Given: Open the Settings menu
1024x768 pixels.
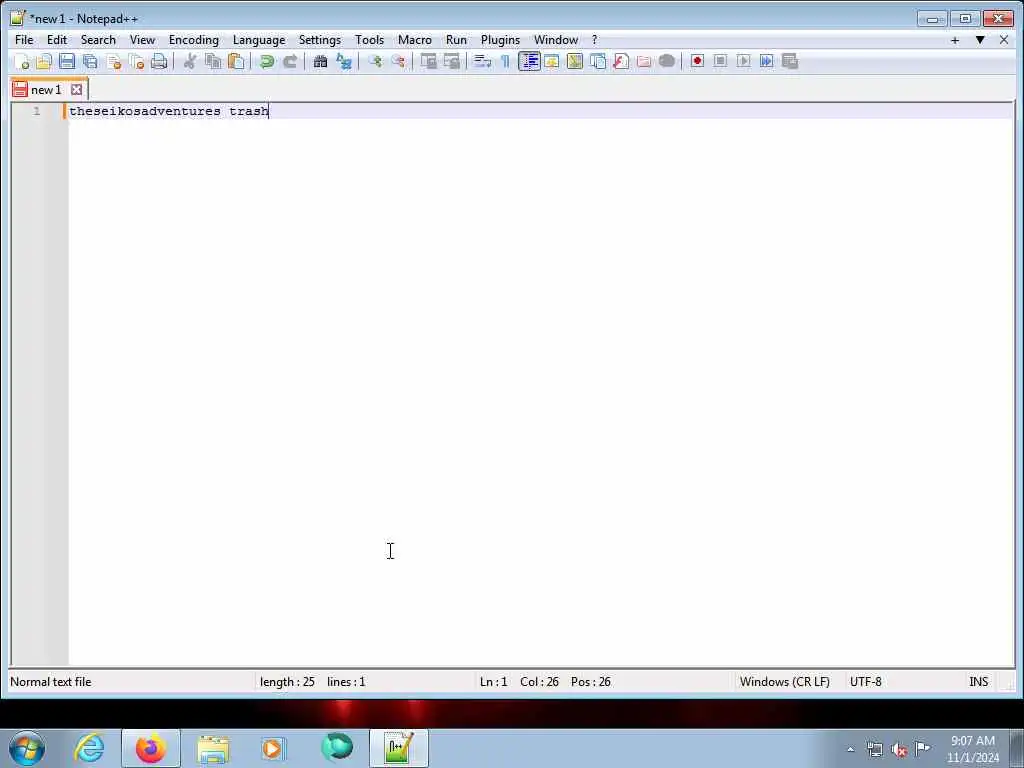Looking at the screenshot, I should tap(320, 40).
